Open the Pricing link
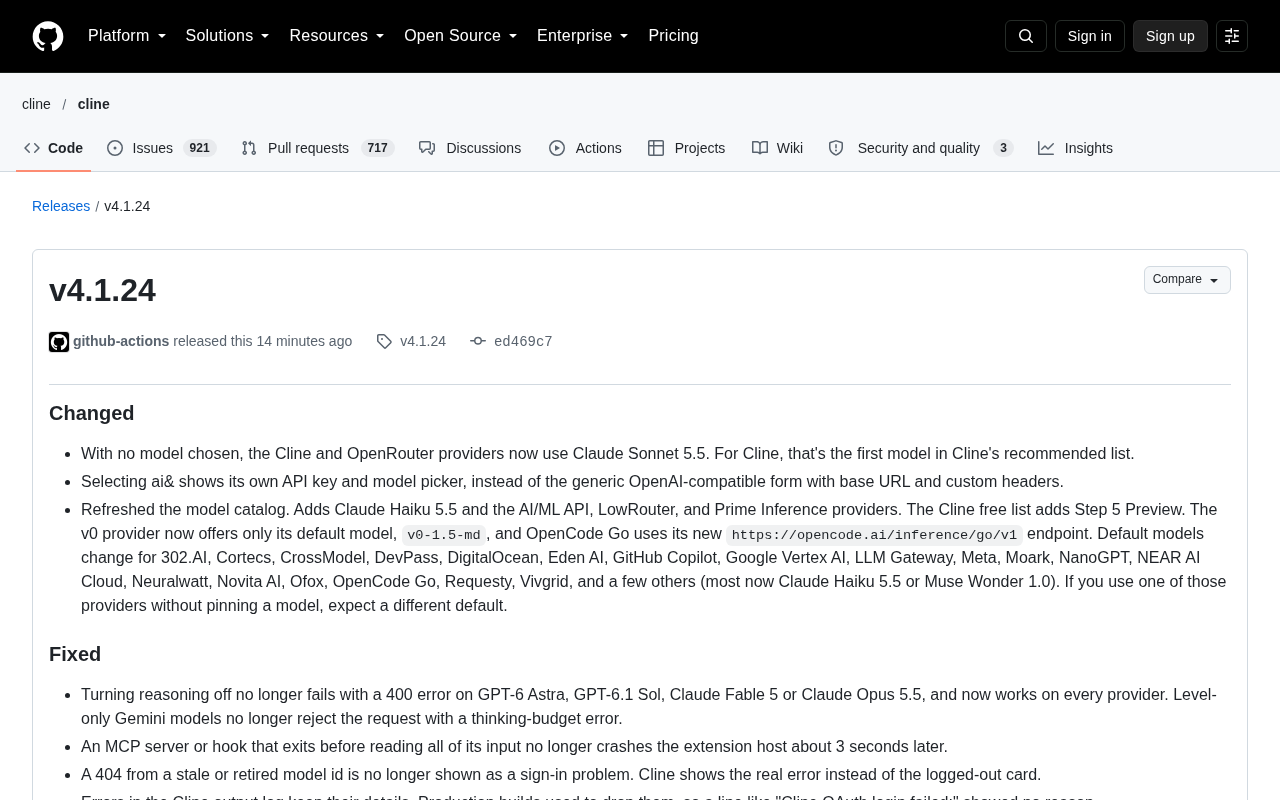The height and width of the screenshot is (800, 1280). 674,36
